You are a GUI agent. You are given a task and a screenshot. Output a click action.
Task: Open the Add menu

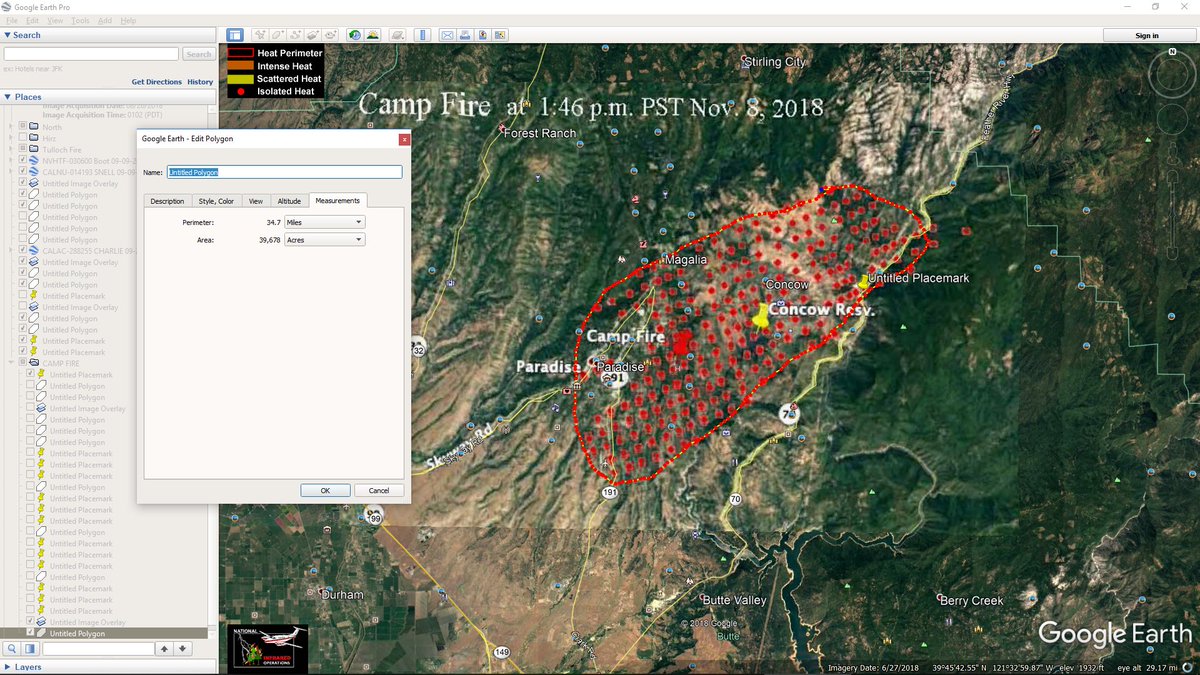click(x=105, y=20)
